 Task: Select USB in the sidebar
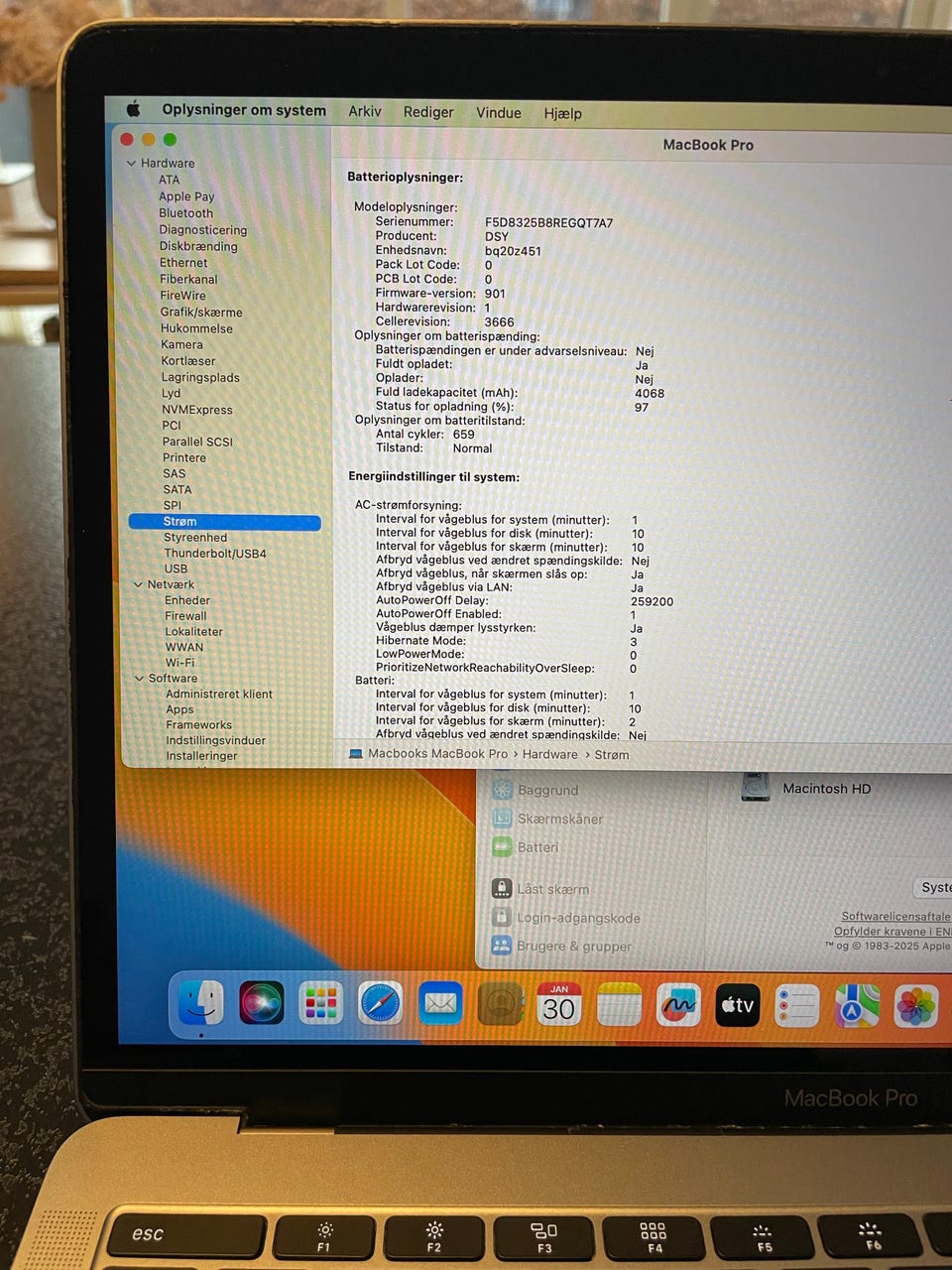(x=176, y=569)
